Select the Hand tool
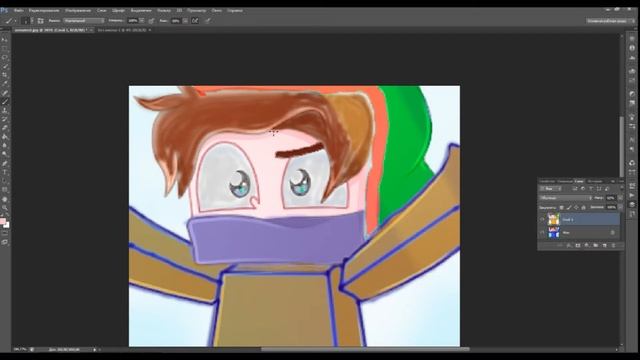Screen dimensions: 640x360 (x=5, y=199)
